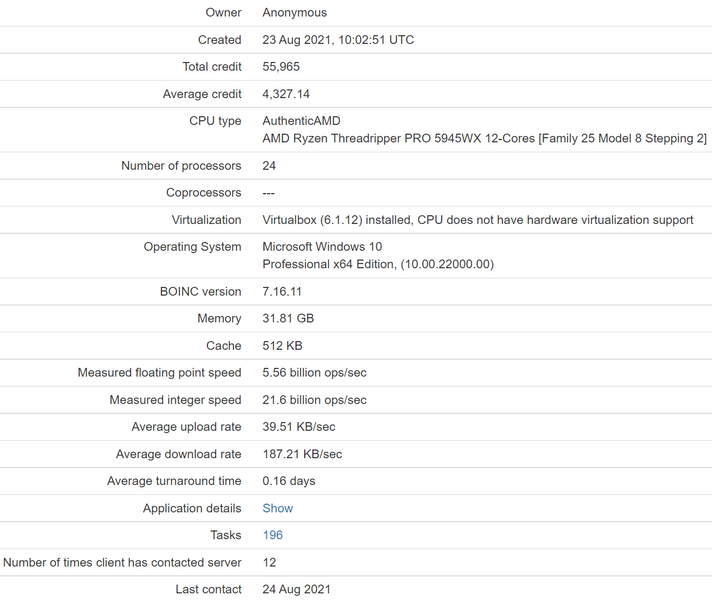Click the Average upload rate 39.51 KB/sec
This screenshot has height=600, width=712.
[x=302, y=427]
